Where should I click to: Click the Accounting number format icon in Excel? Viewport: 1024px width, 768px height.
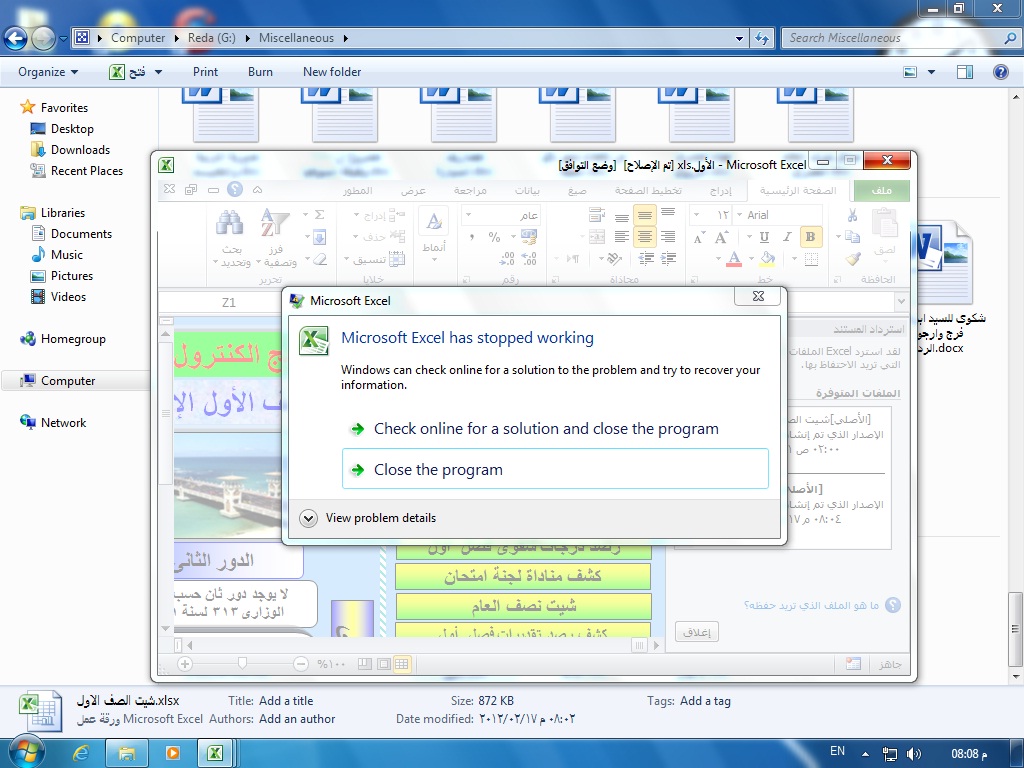tap(528, 237)
